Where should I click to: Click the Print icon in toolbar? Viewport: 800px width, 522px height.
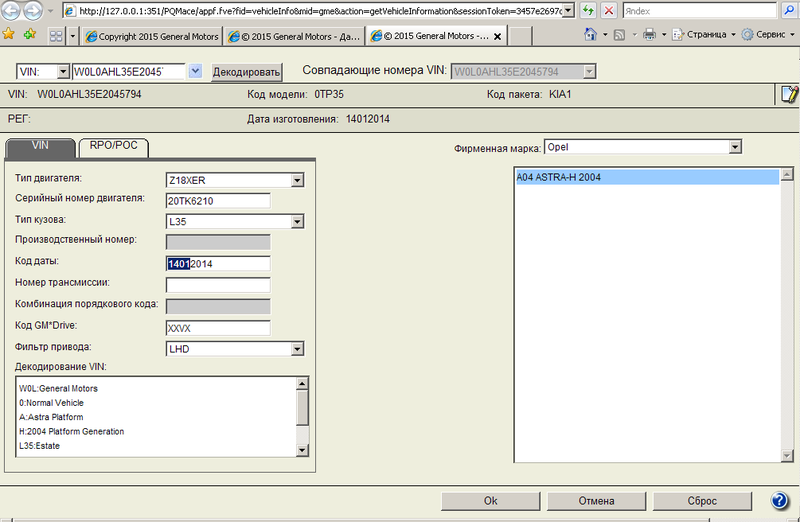click(x=649, y=35)
